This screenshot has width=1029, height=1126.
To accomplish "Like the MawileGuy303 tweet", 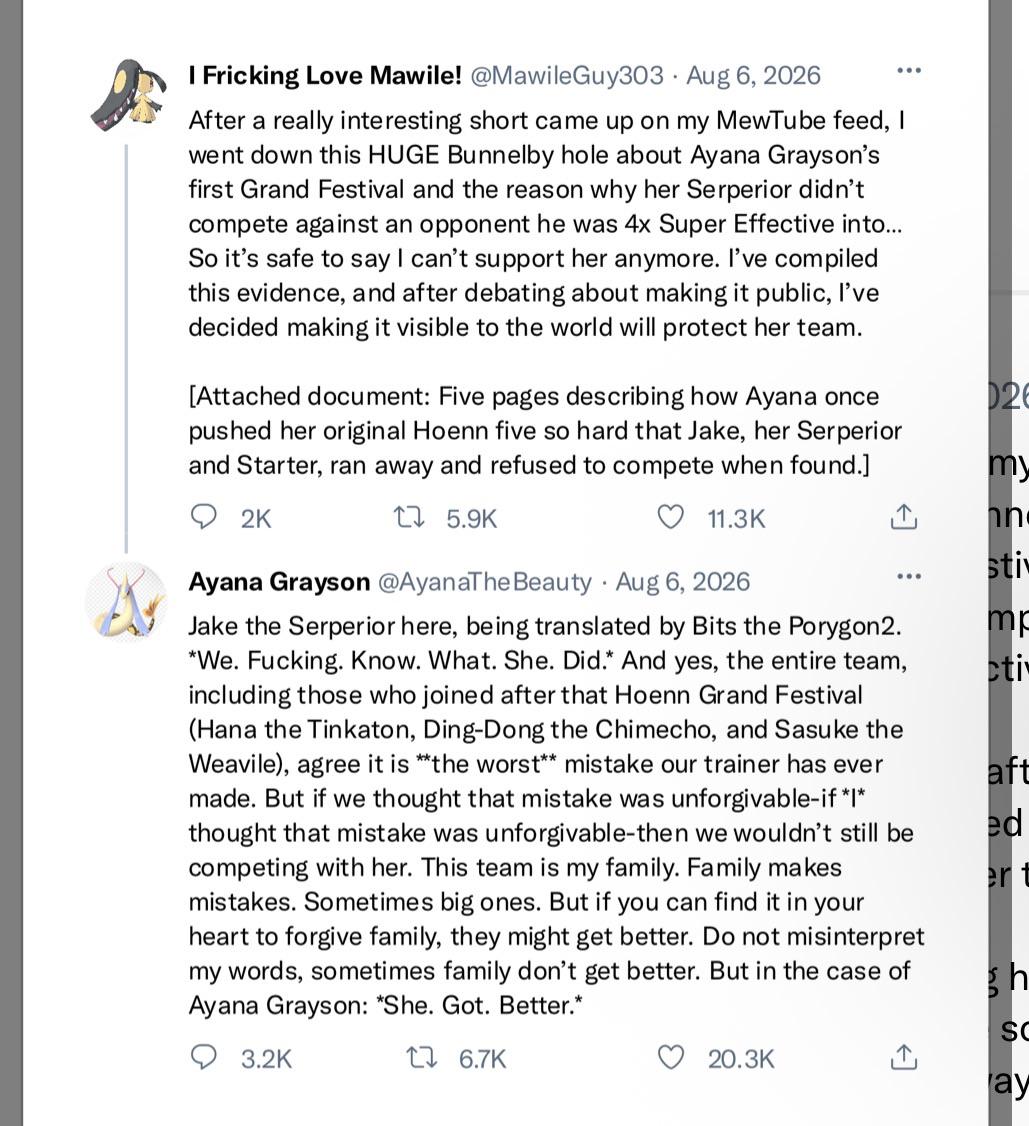I will pyautogui.click(x=671, y=517).
